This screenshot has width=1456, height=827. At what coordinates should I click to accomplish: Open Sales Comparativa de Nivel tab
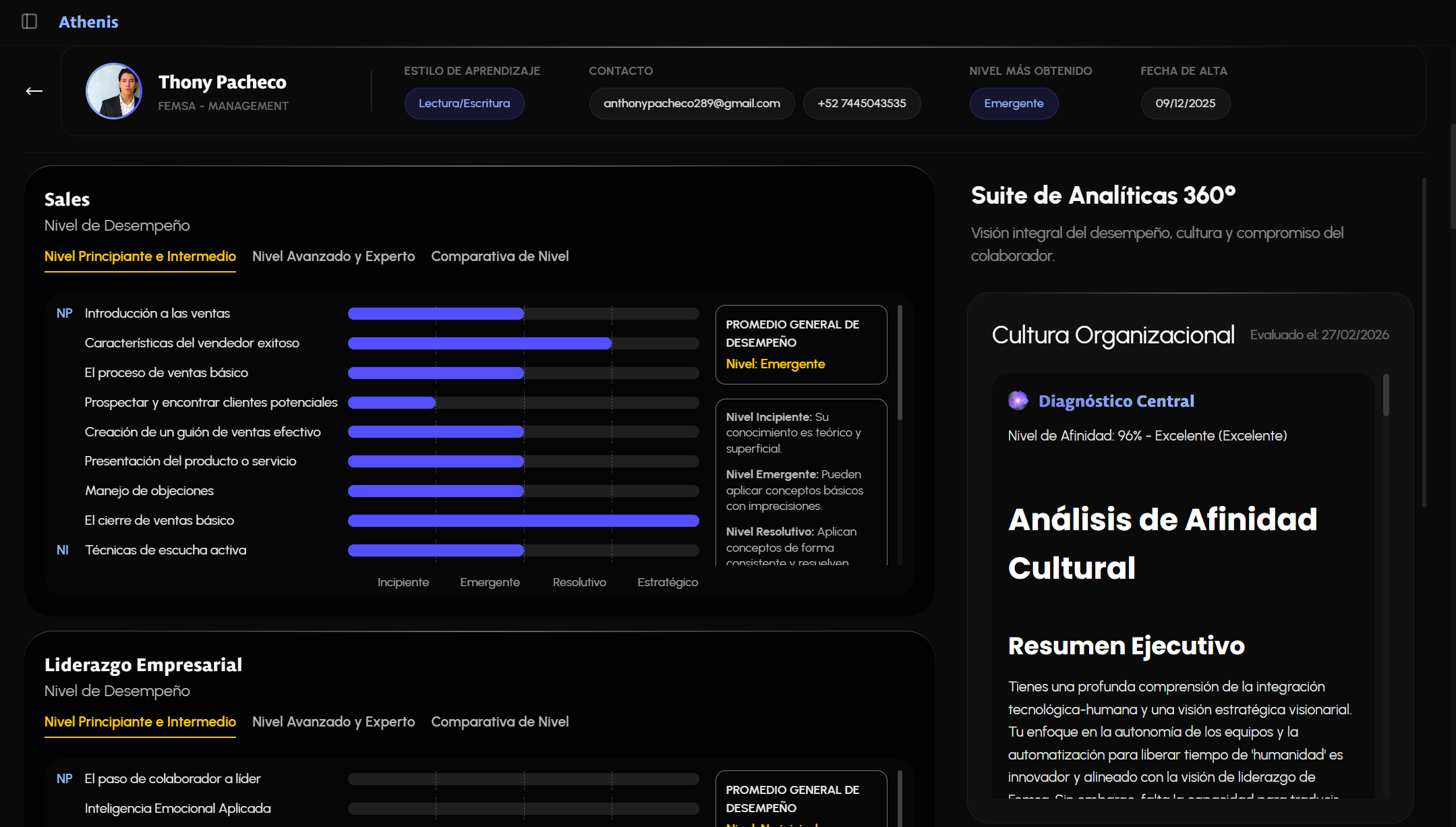click(500, 256)
